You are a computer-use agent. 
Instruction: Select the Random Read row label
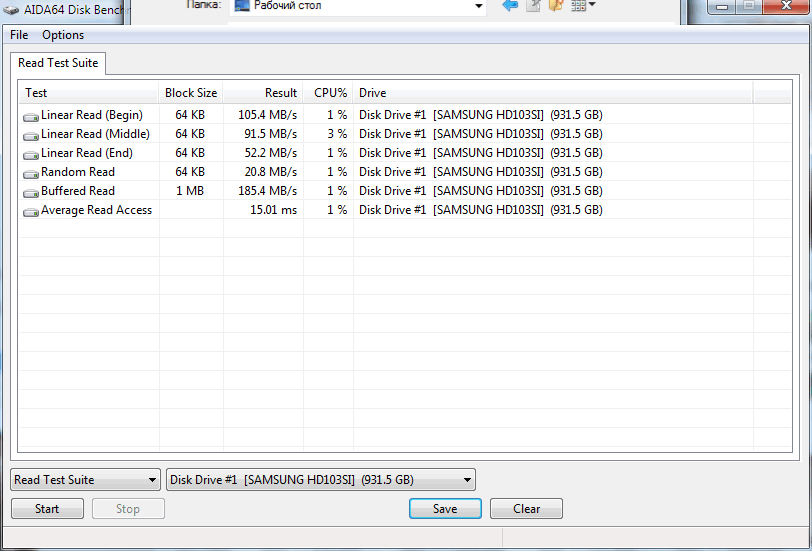[x=78, y=172]
